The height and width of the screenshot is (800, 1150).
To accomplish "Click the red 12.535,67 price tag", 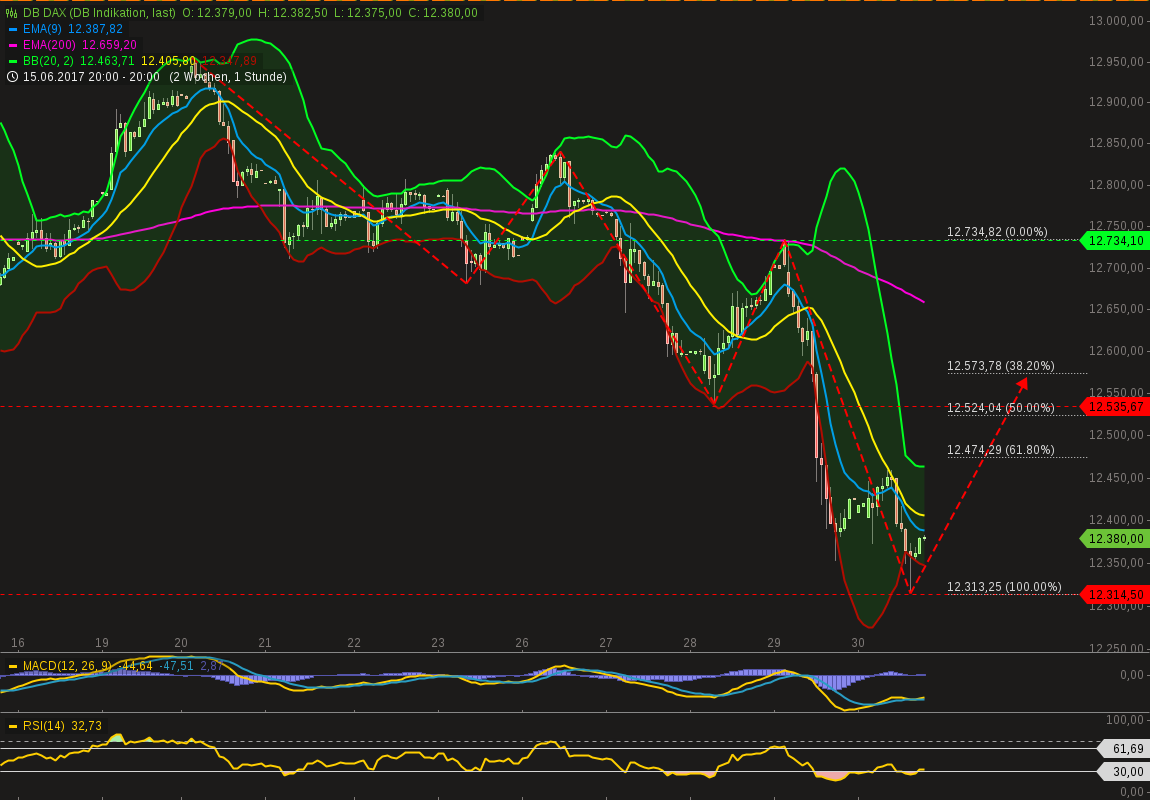I will [x=1115, y=406].
